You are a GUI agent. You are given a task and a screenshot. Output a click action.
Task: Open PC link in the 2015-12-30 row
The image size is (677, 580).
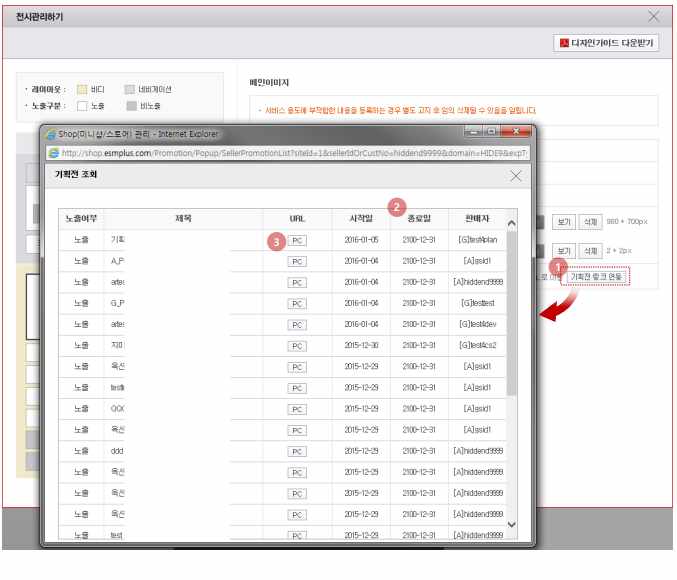[x=297, y=346]
